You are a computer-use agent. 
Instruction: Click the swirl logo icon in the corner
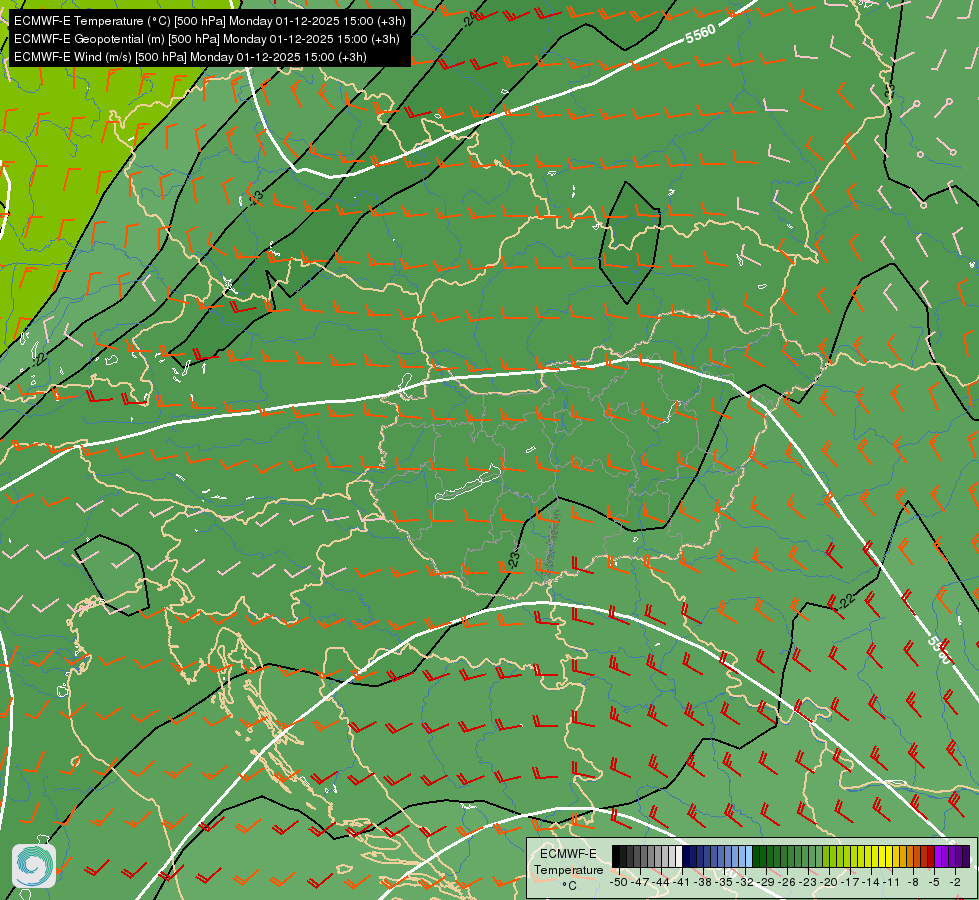(x=34, y=866)
